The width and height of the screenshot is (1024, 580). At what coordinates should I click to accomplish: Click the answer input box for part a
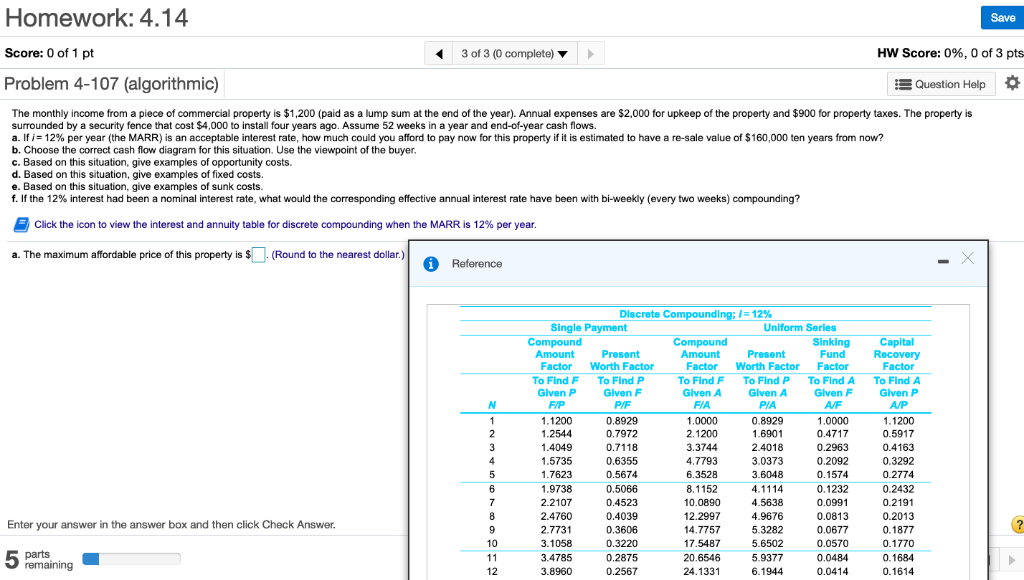261,254
